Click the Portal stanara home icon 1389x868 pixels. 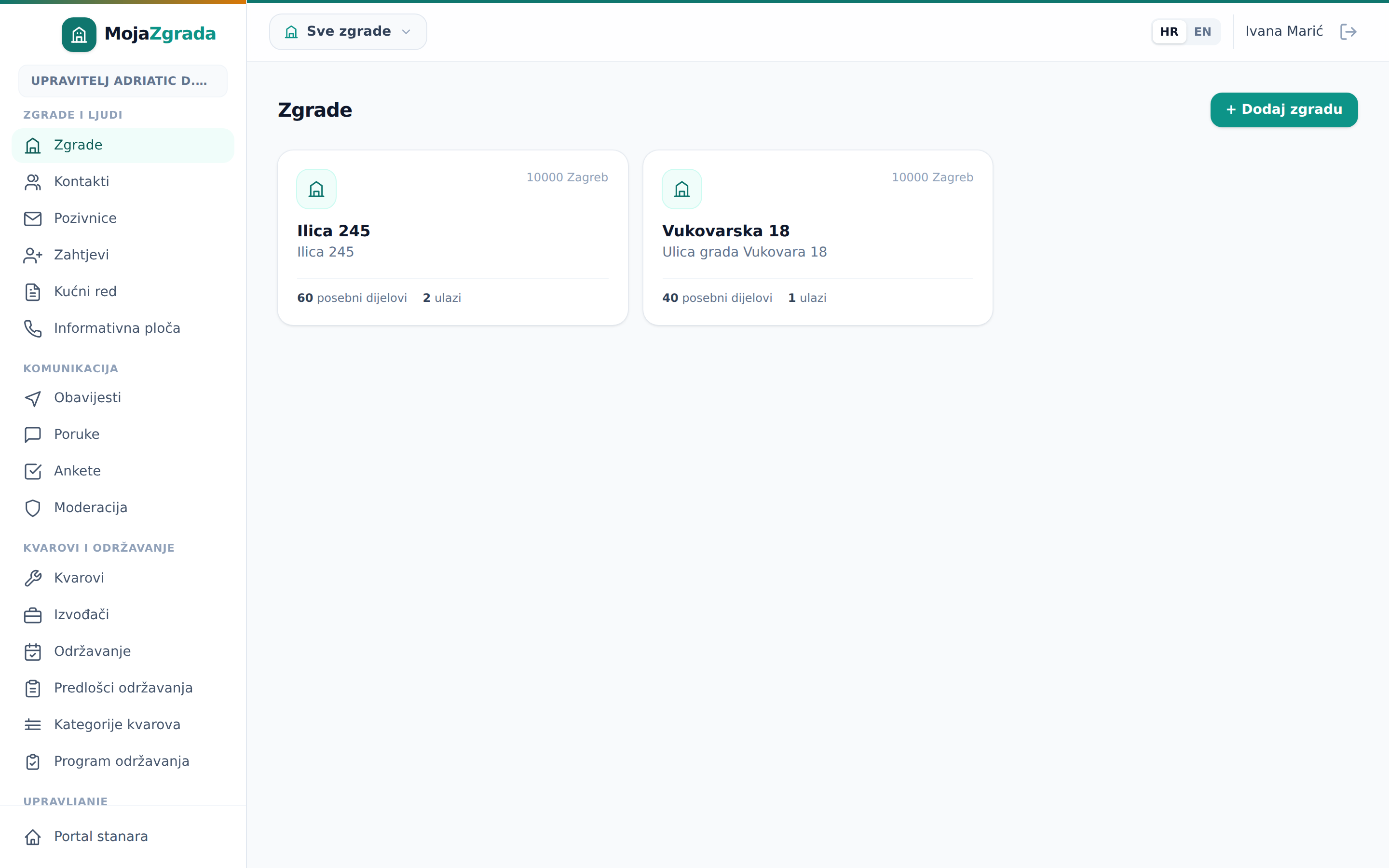(x=33, y=837)
